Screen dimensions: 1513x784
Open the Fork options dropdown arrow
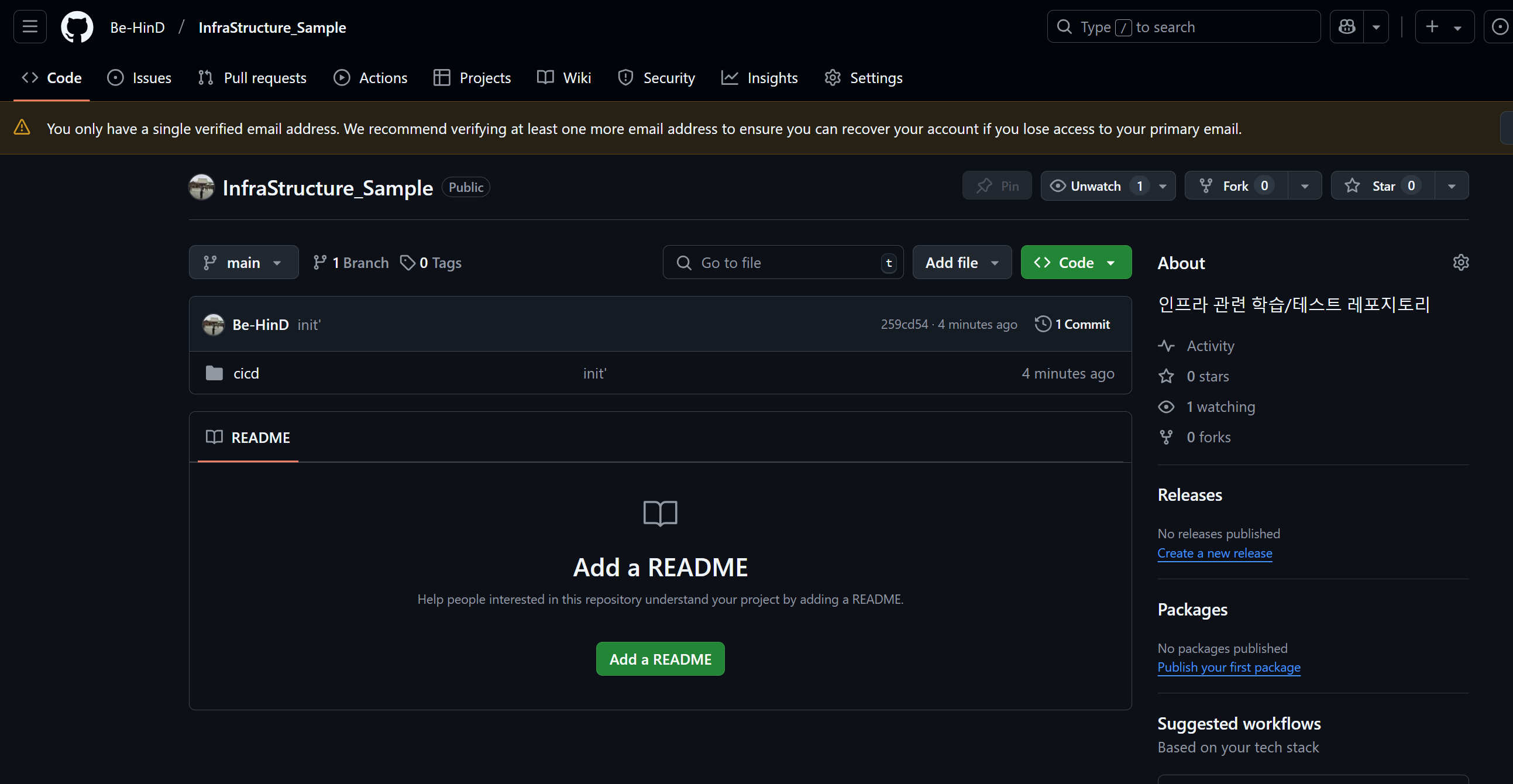click(1305, 186)
